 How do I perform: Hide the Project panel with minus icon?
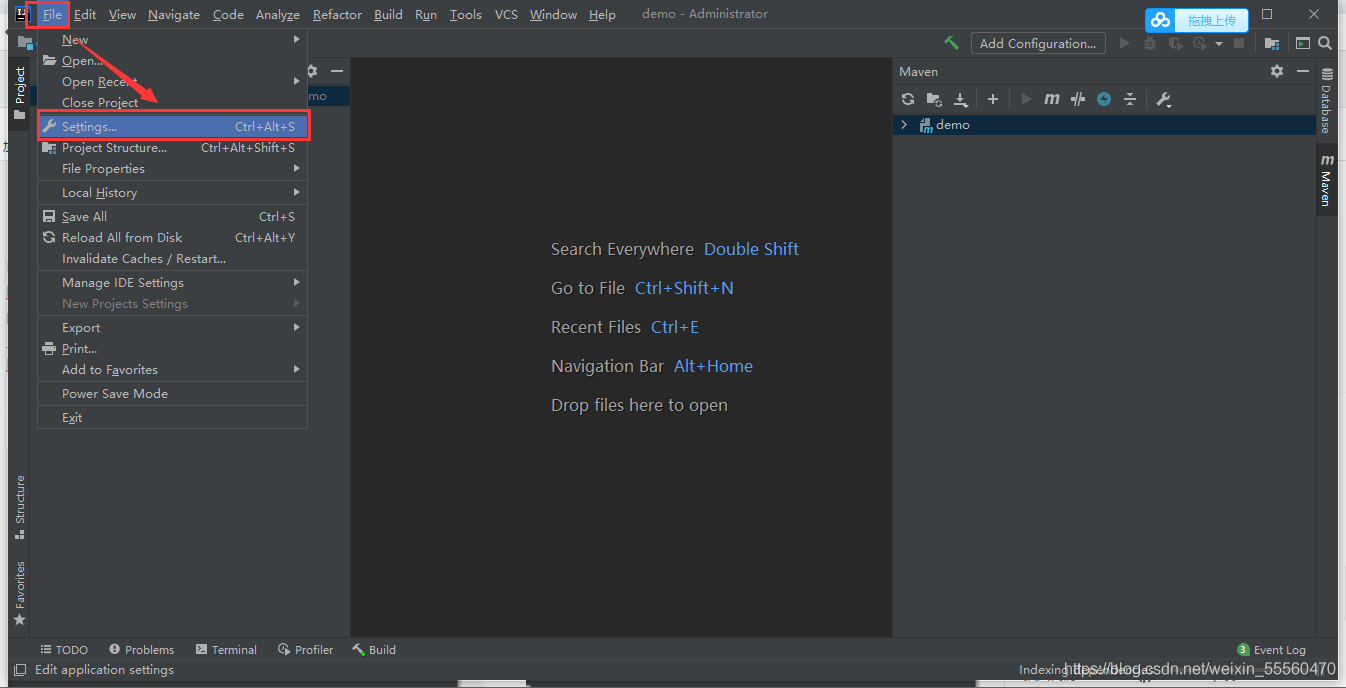337,71
